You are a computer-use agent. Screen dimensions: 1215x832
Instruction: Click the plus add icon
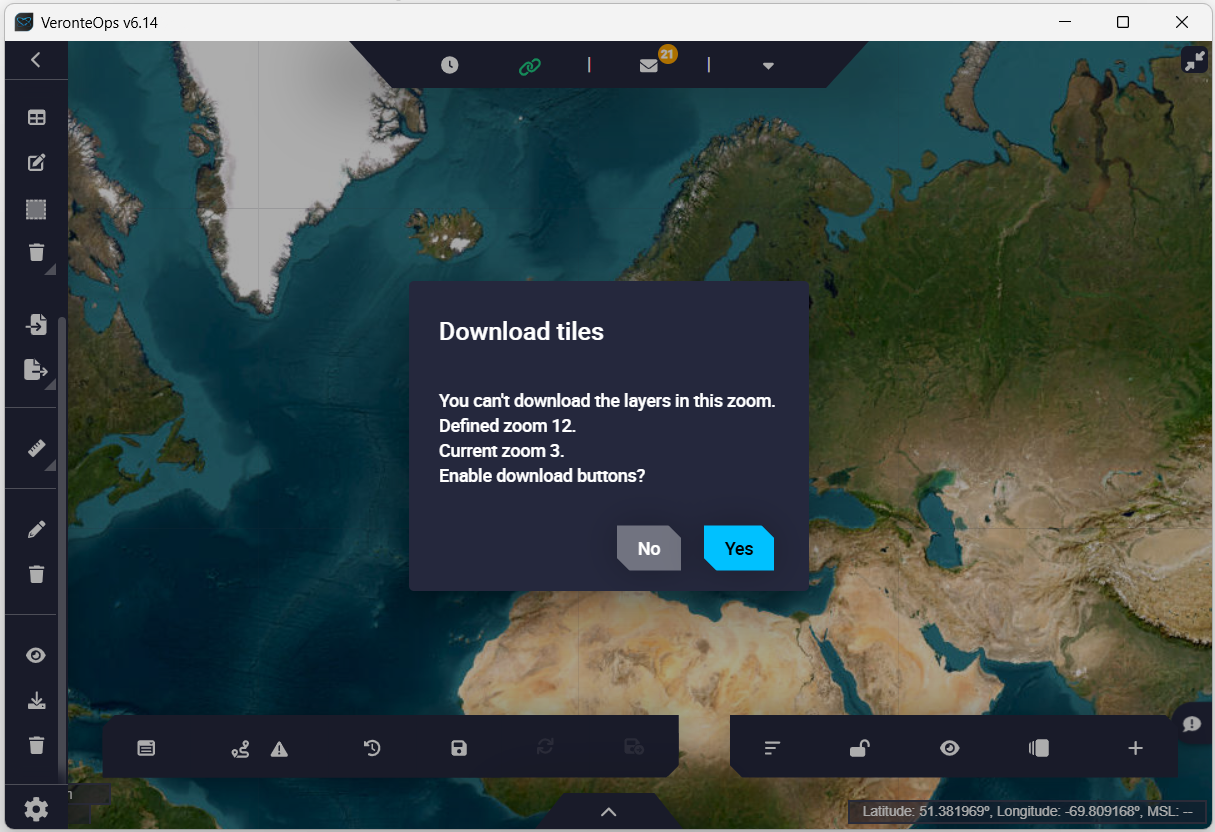(1135, 748)
